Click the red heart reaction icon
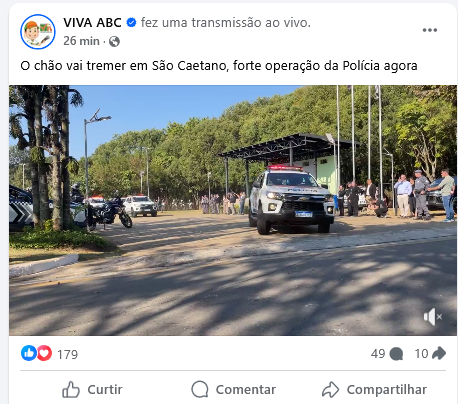This screenshot has height=404, width=458. (44, 353)
